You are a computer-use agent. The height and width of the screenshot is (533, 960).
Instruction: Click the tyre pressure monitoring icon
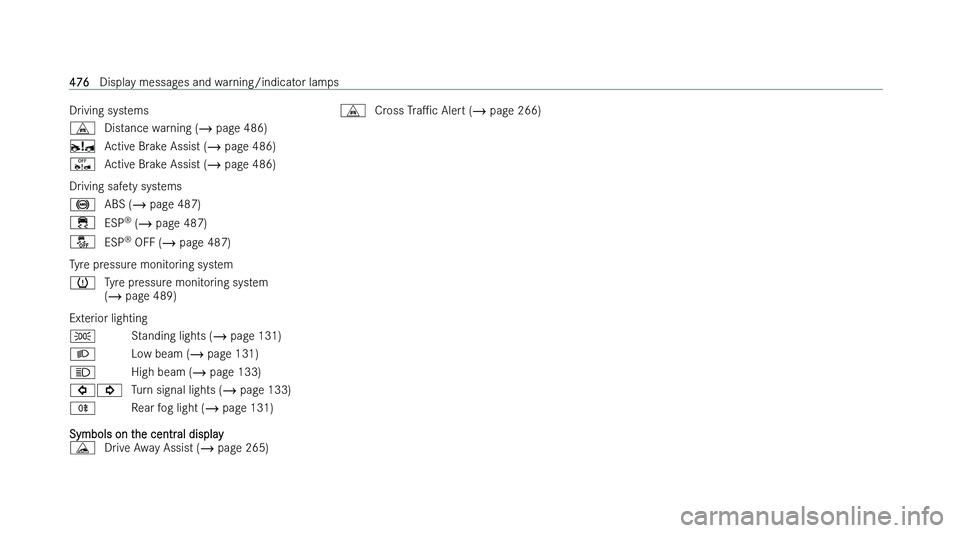(82, 283)
